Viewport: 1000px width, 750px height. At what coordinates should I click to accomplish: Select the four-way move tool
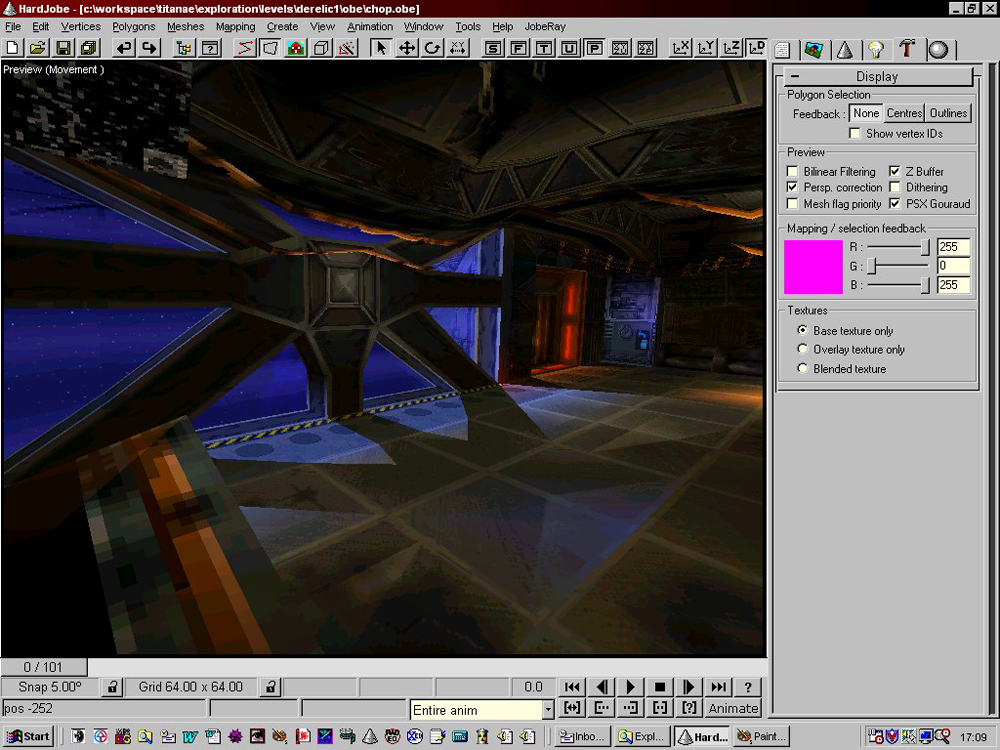[x=407, y=48]
